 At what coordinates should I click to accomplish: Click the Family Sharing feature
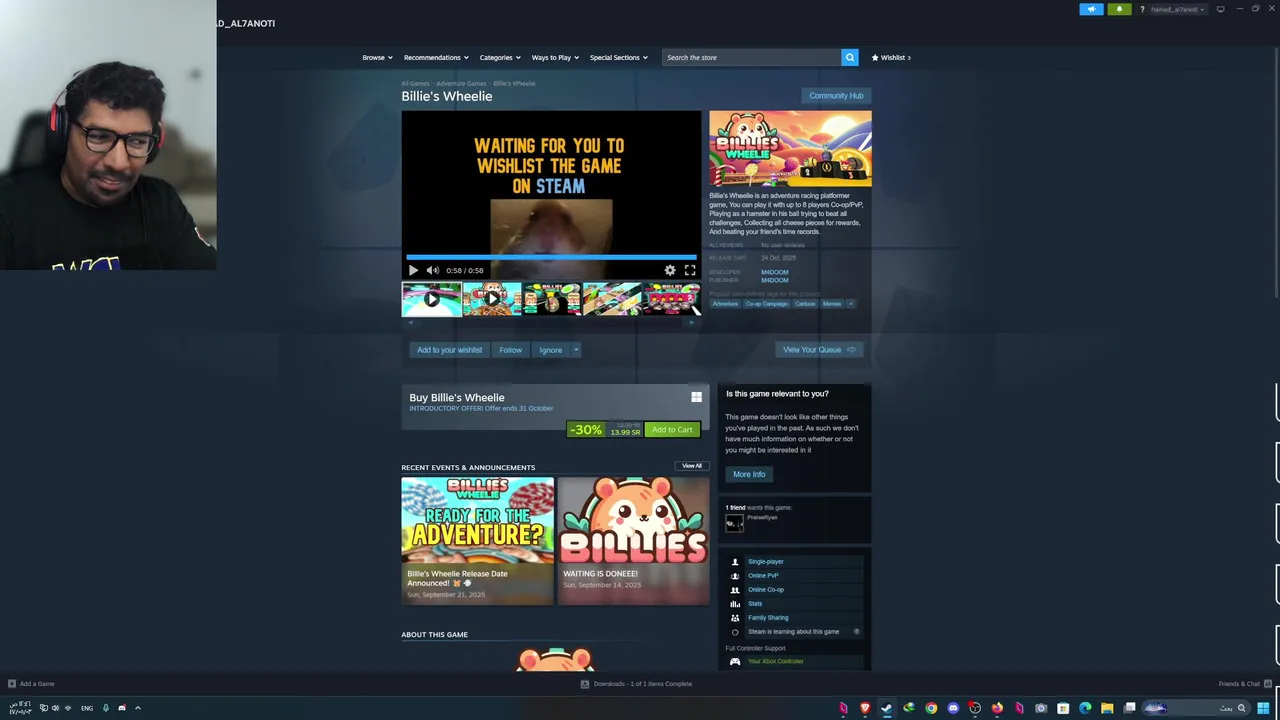768,618
